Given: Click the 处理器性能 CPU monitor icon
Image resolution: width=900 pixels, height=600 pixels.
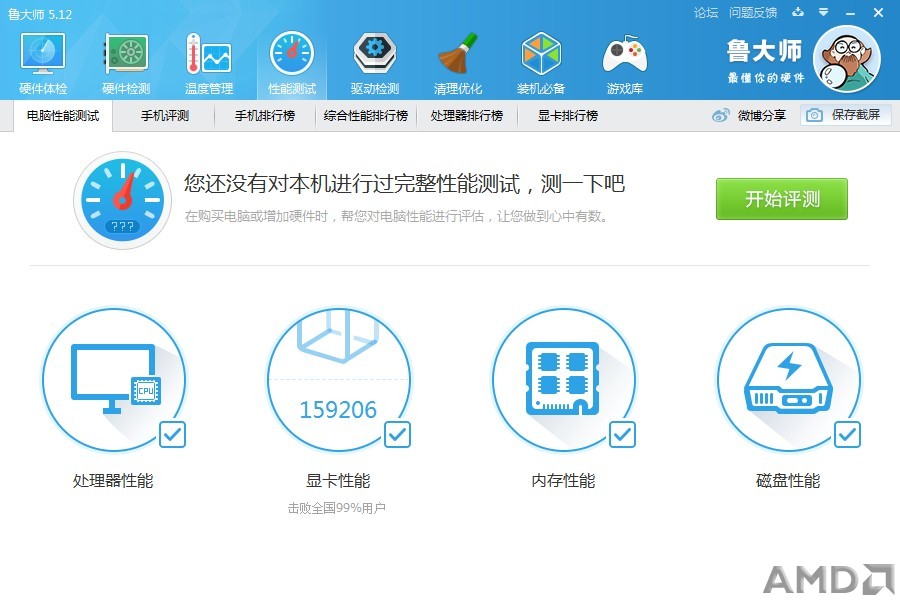Looking at the screenshot, I should pos(115,379).
